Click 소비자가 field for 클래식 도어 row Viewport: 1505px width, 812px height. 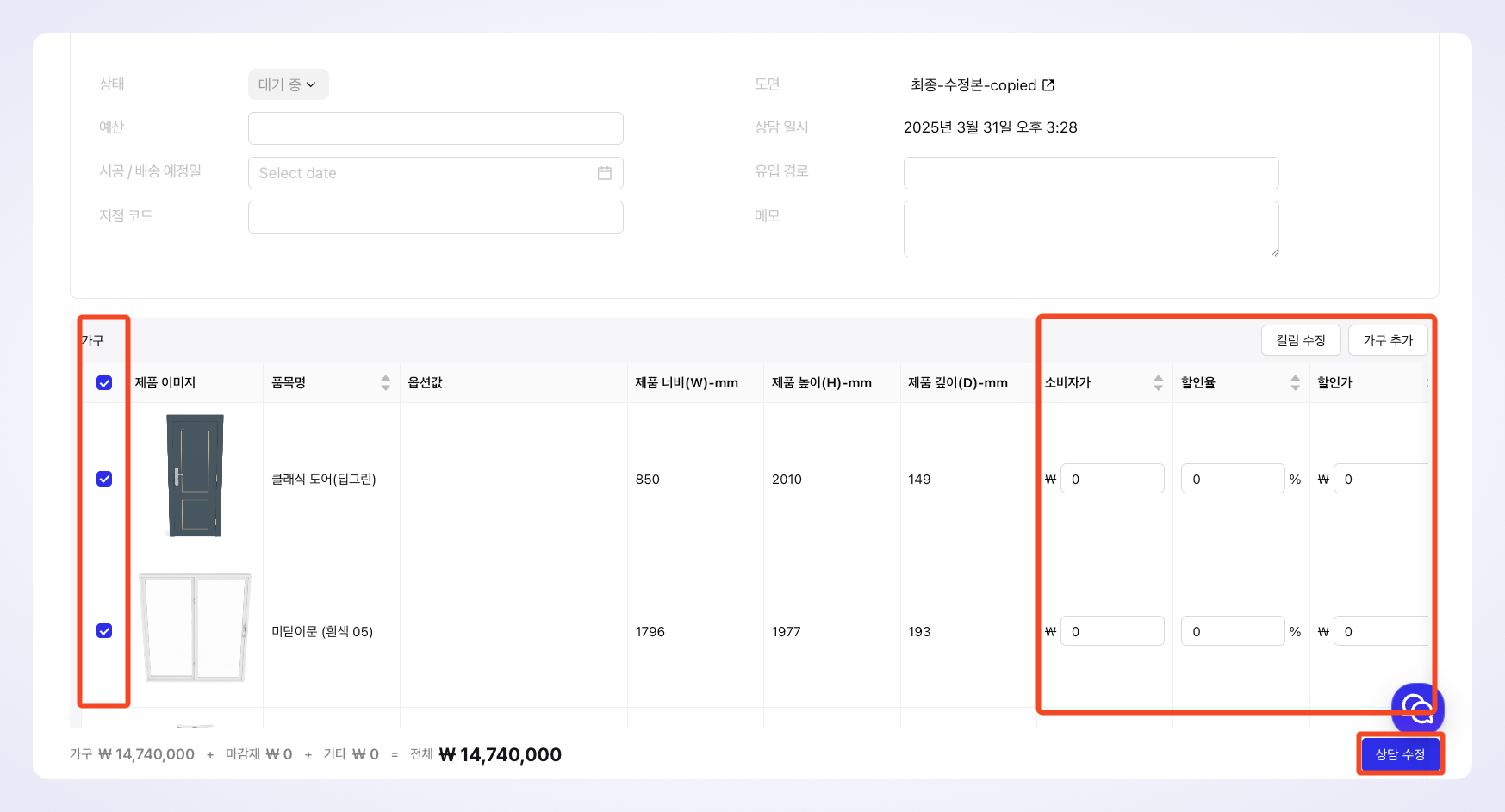pyautogui.click(x=1111, y=479)
